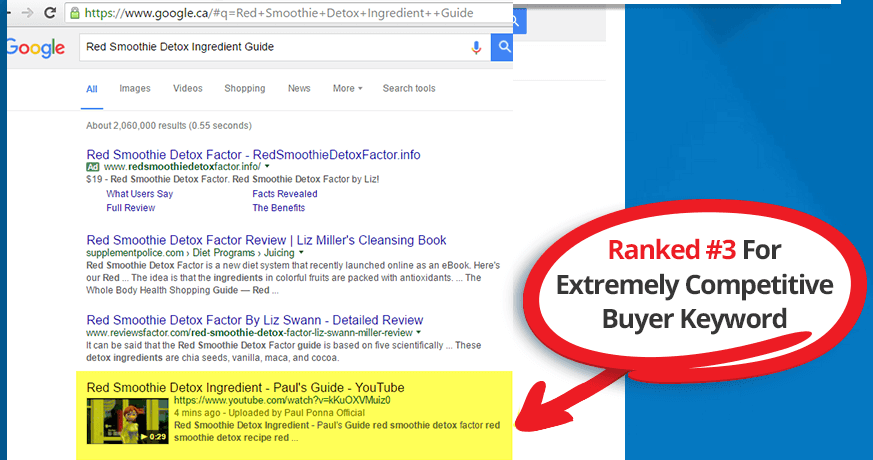Open Liz Swann Detailed Review result
The height and width of the screenshot is (460, 873).
coord(254,320)
